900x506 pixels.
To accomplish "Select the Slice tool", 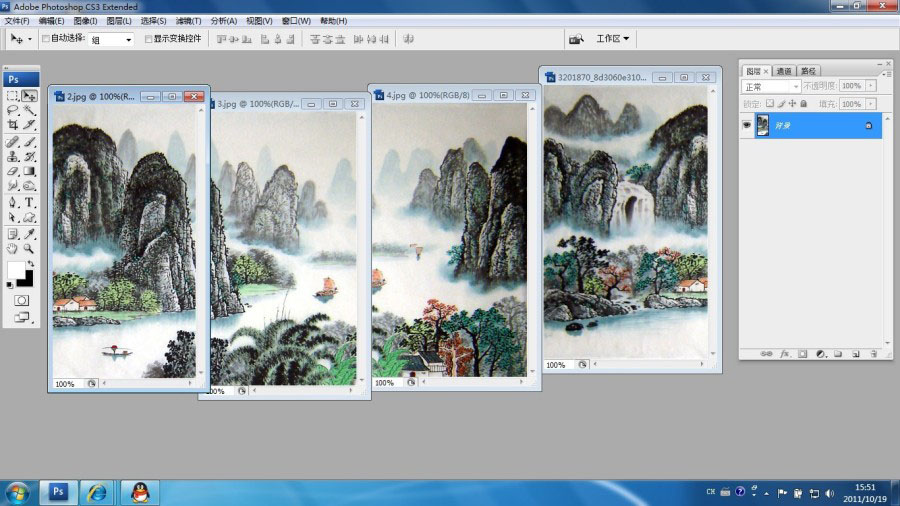I will (29, 124).
